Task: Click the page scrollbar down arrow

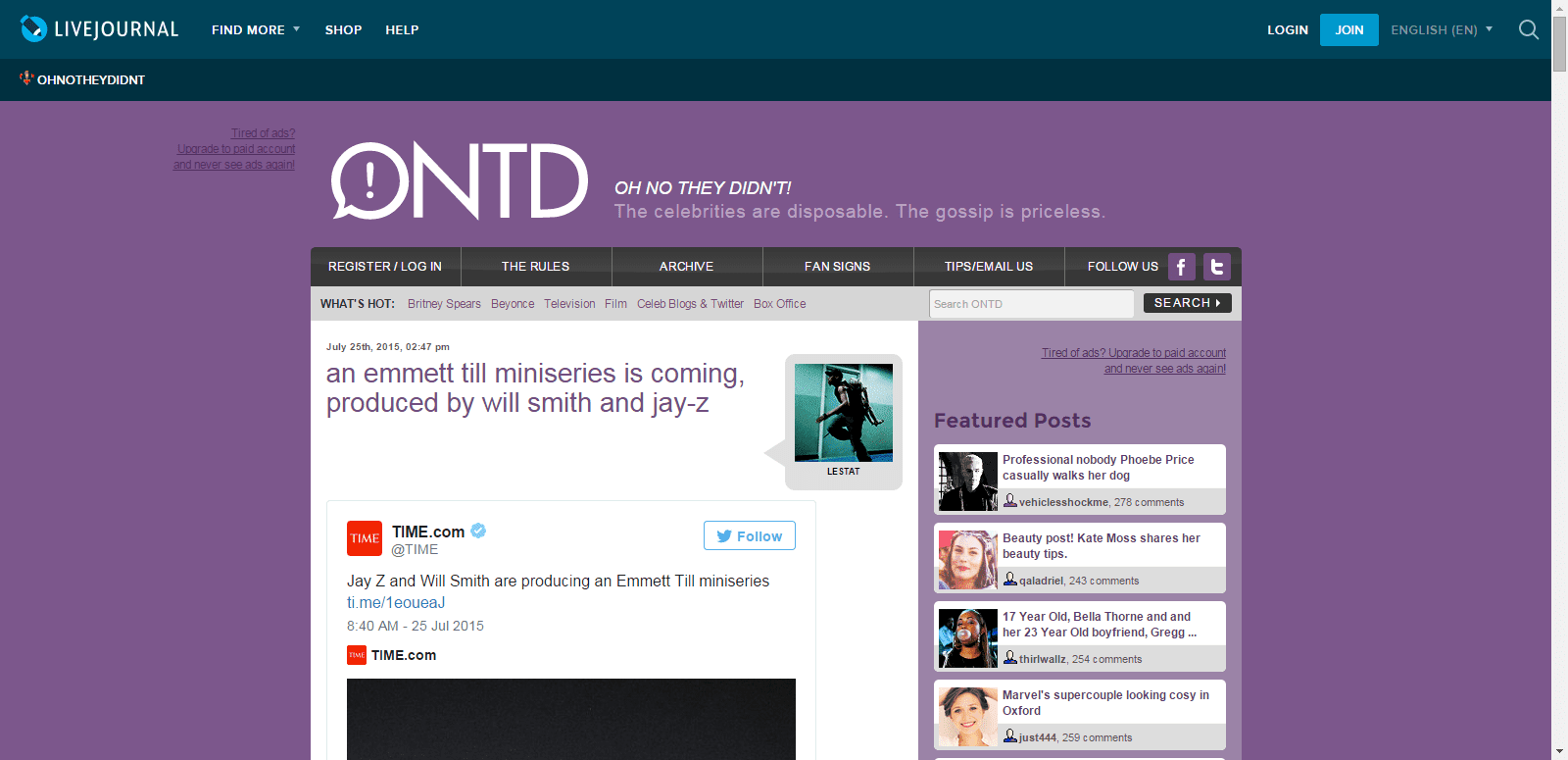Action: click(x=1559, y=752)
